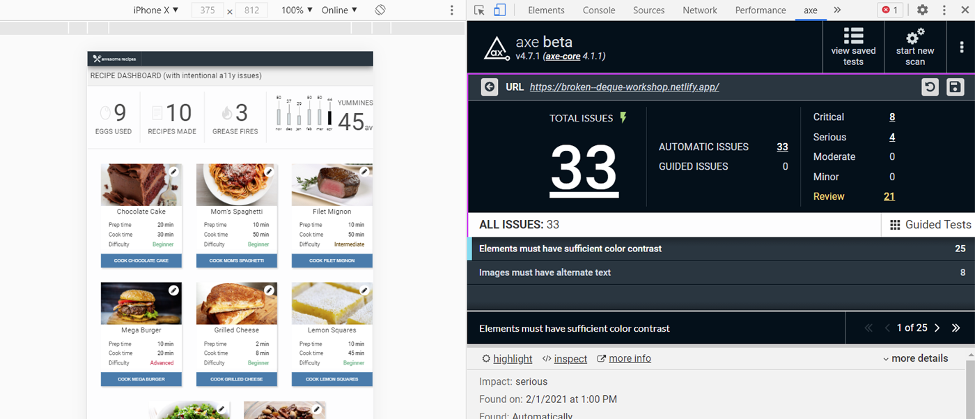Open the iPhone X device dropdown
Viewport: 977px width, 420px height.
[155, 10]
